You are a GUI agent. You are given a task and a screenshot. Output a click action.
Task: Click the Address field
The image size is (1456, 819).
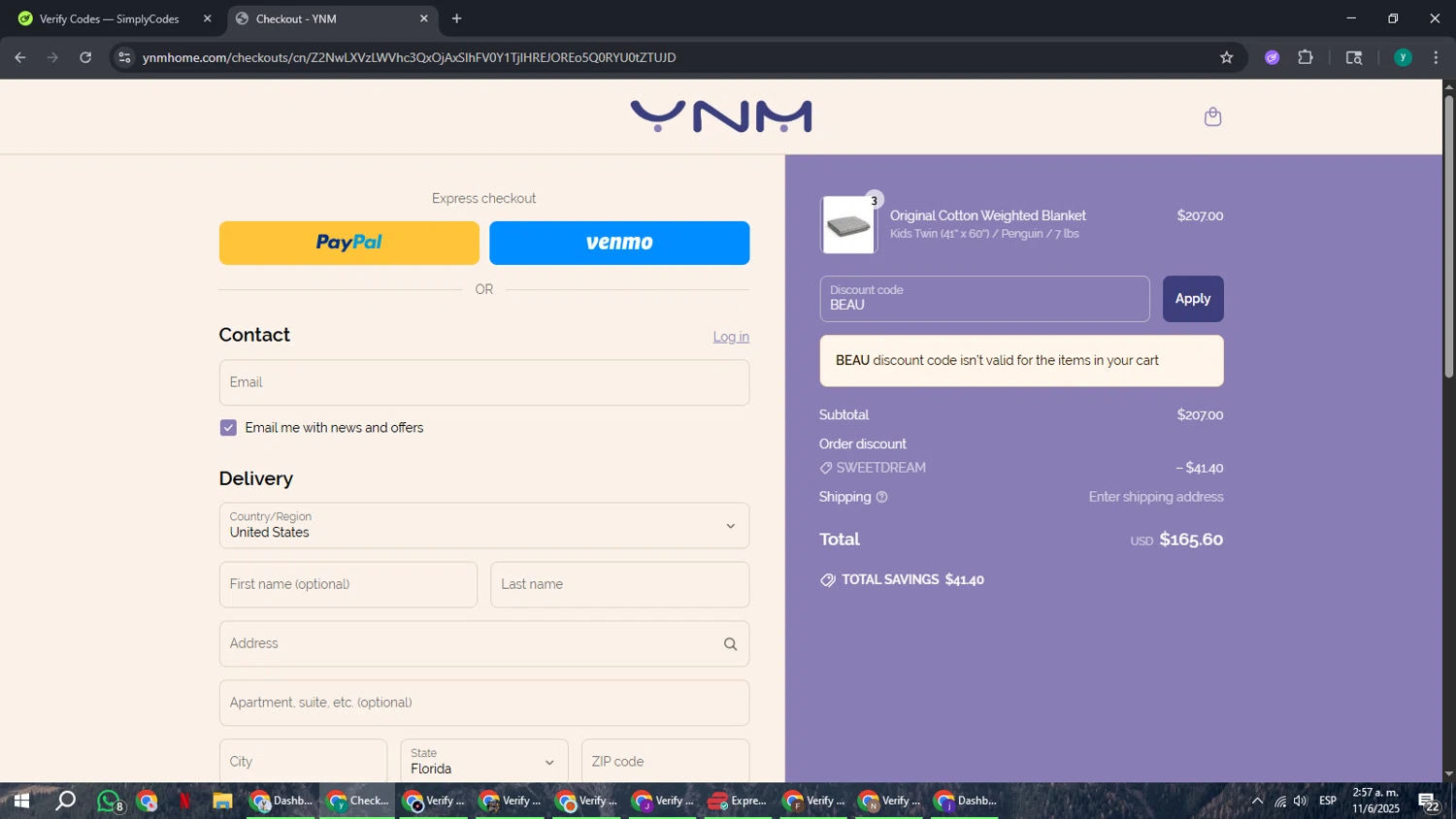pos(484,643)
